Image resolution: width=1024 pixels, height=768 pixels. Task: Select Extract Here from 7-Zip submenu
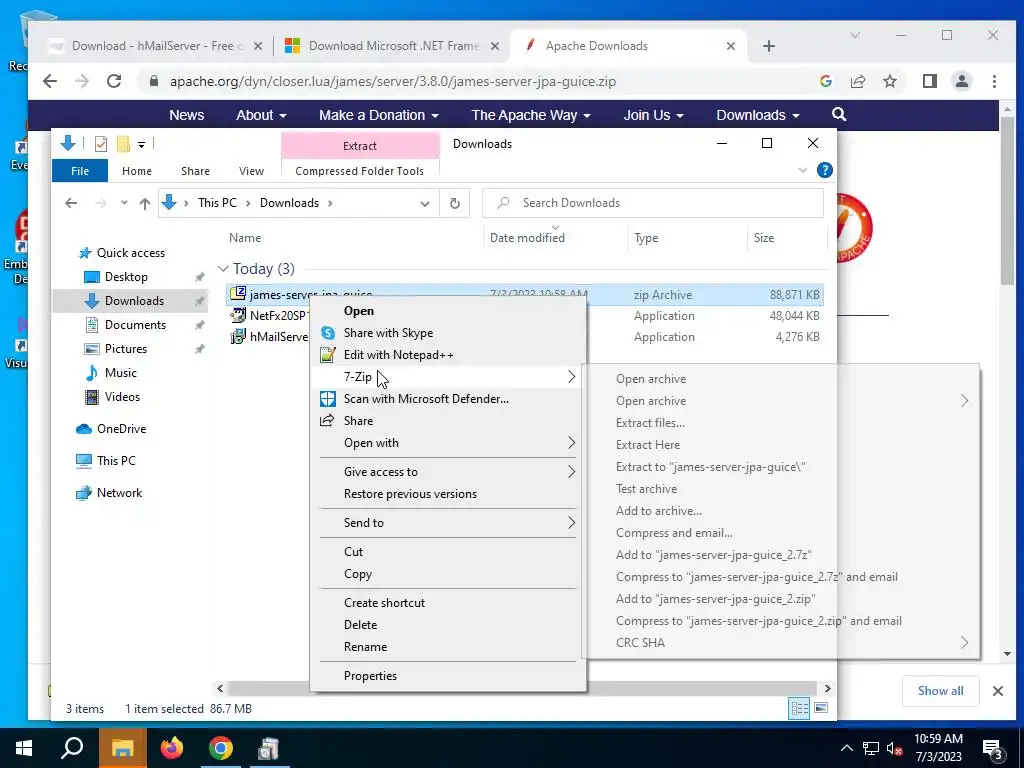click(x=648, y=445)
